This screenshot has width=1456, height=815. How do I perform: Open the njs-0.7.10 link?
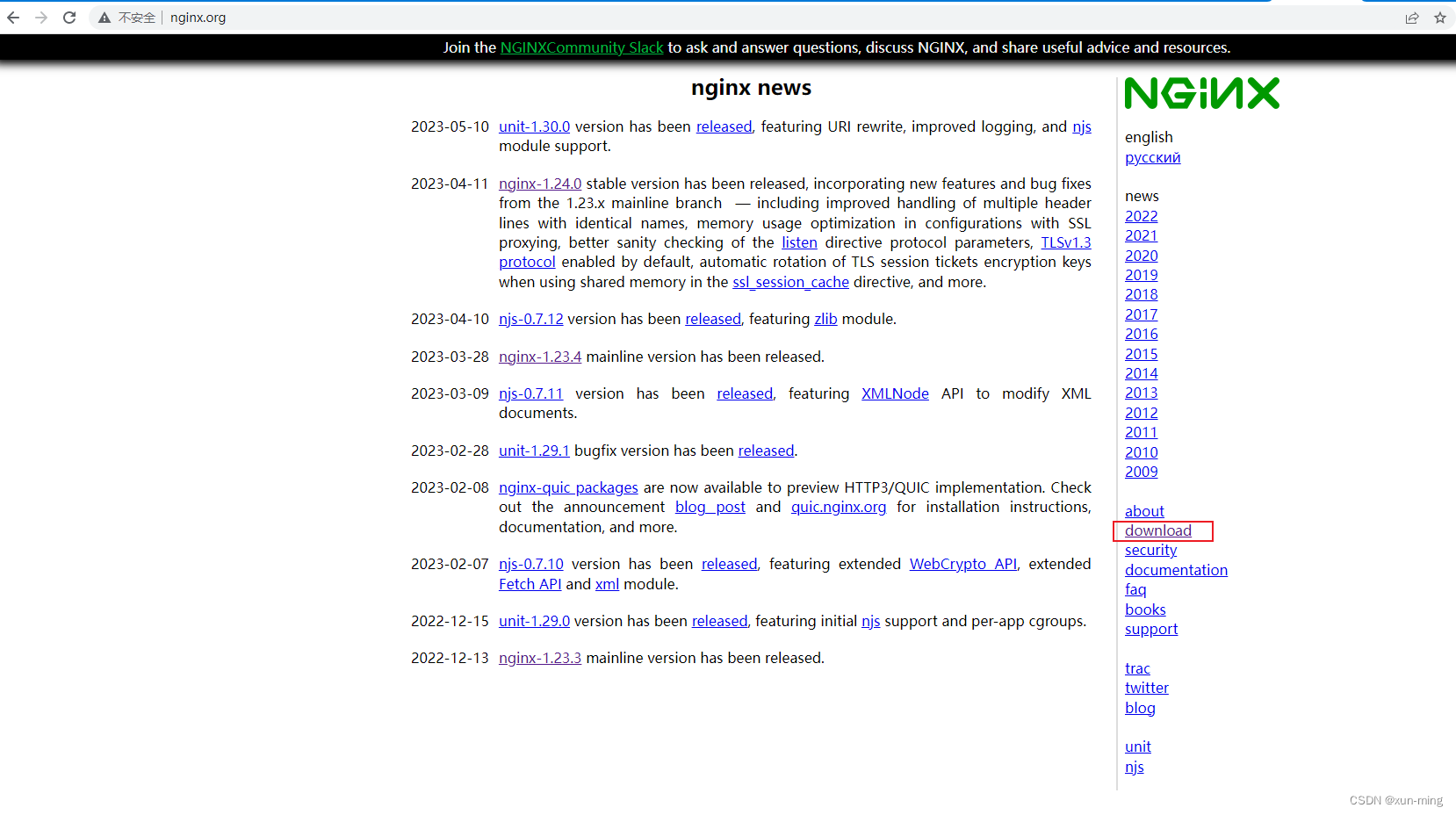[x=530, y=564]
